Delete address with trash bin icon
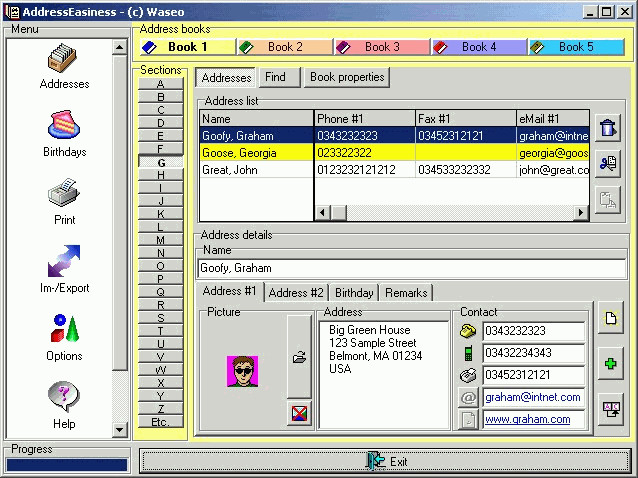 tap(608, 128)
